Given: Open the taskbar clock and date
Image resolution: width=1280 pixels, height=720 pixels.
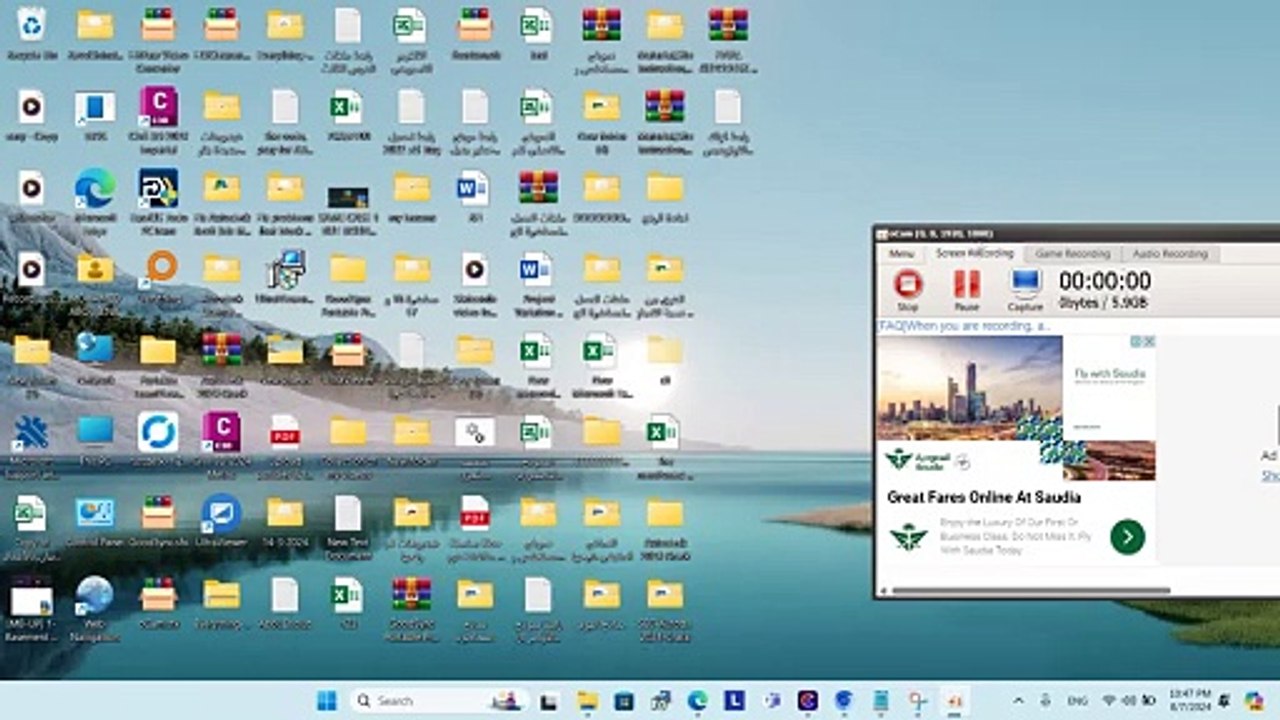Looking at the screenshot, I should [x=1189, y=700].
